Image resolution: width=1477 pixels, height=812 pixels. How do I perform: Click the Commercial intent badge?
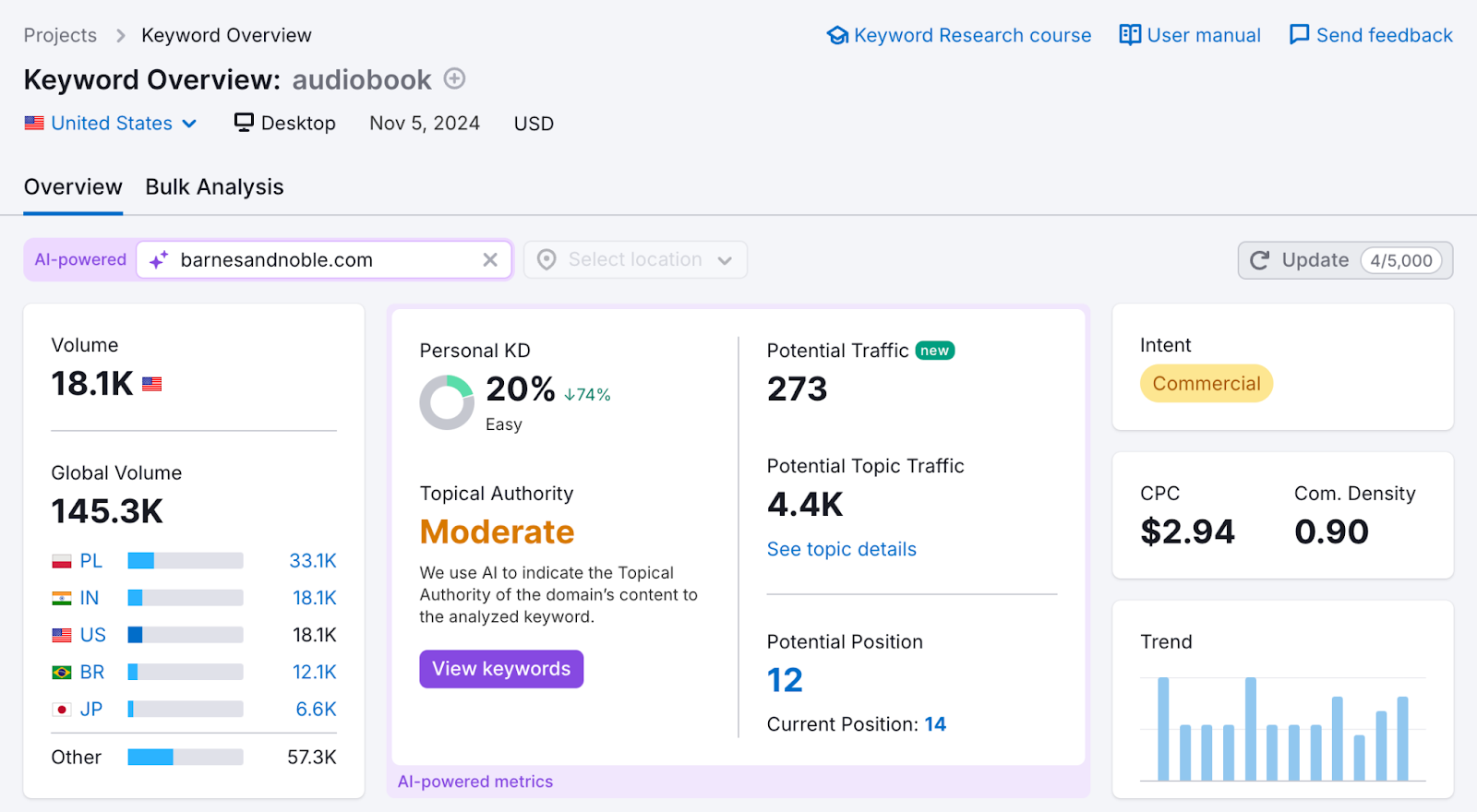(x=1206, y=384)
